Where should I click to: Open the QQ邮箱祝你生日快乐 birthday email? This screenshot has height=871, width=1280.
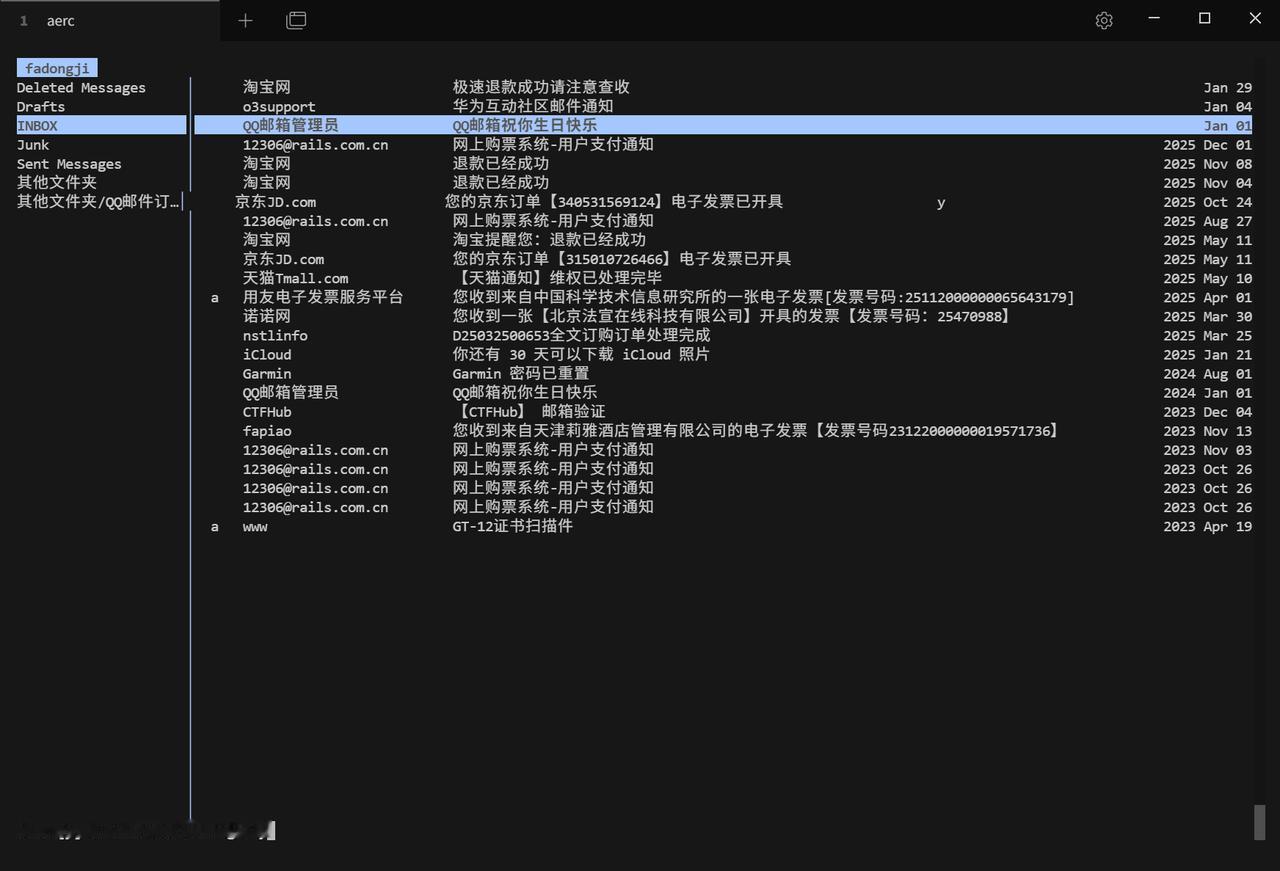(x=523, y=125)
